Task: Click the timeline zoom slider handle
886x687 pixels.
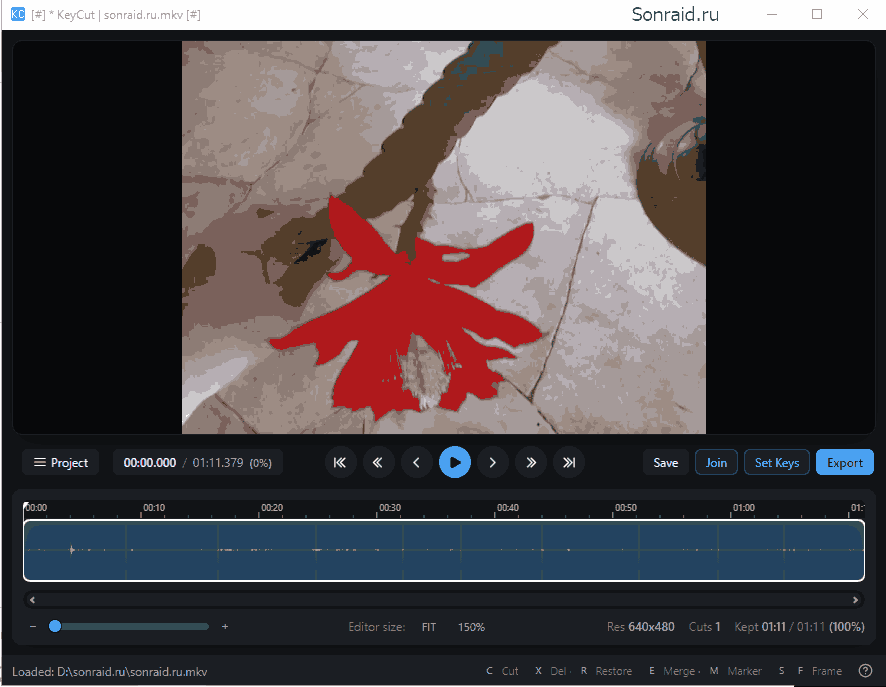Action: point(55,627)
